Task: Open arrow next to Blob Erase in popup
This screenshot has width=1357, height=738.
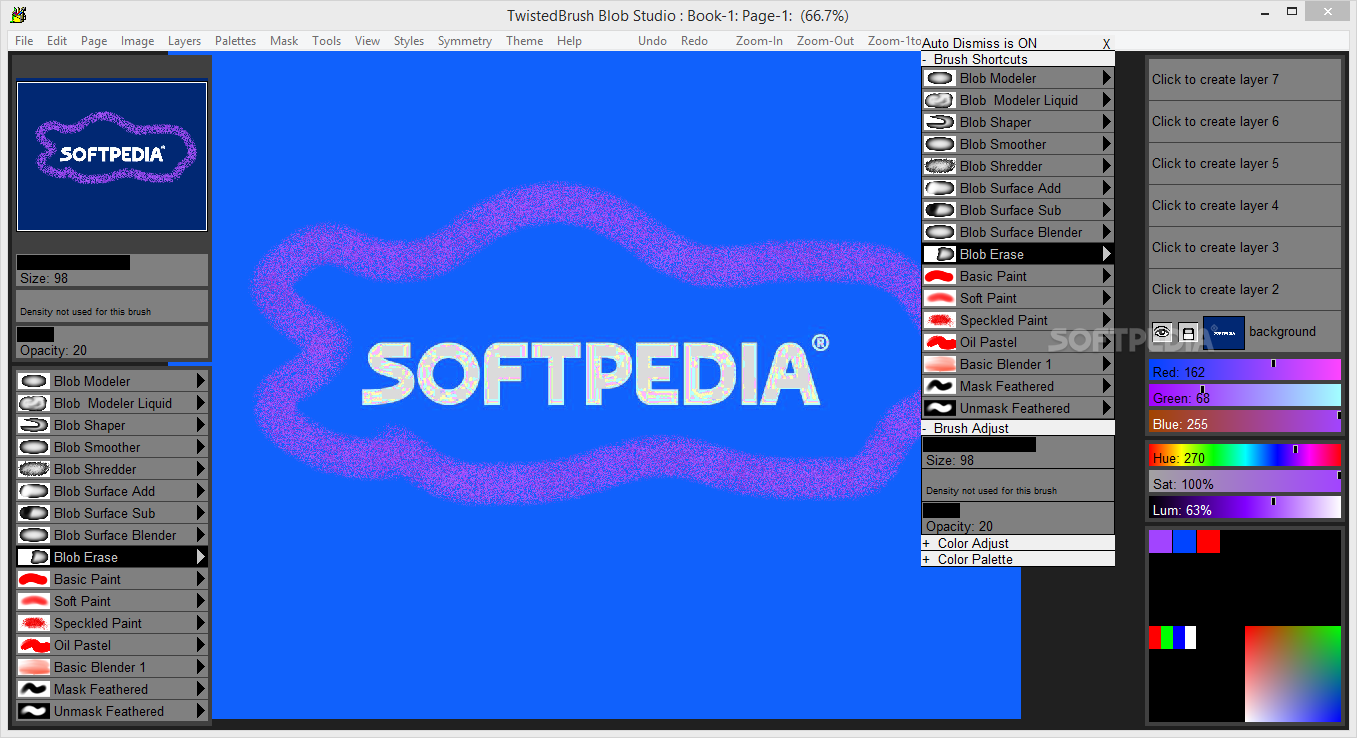Action: pos(1107,254)
